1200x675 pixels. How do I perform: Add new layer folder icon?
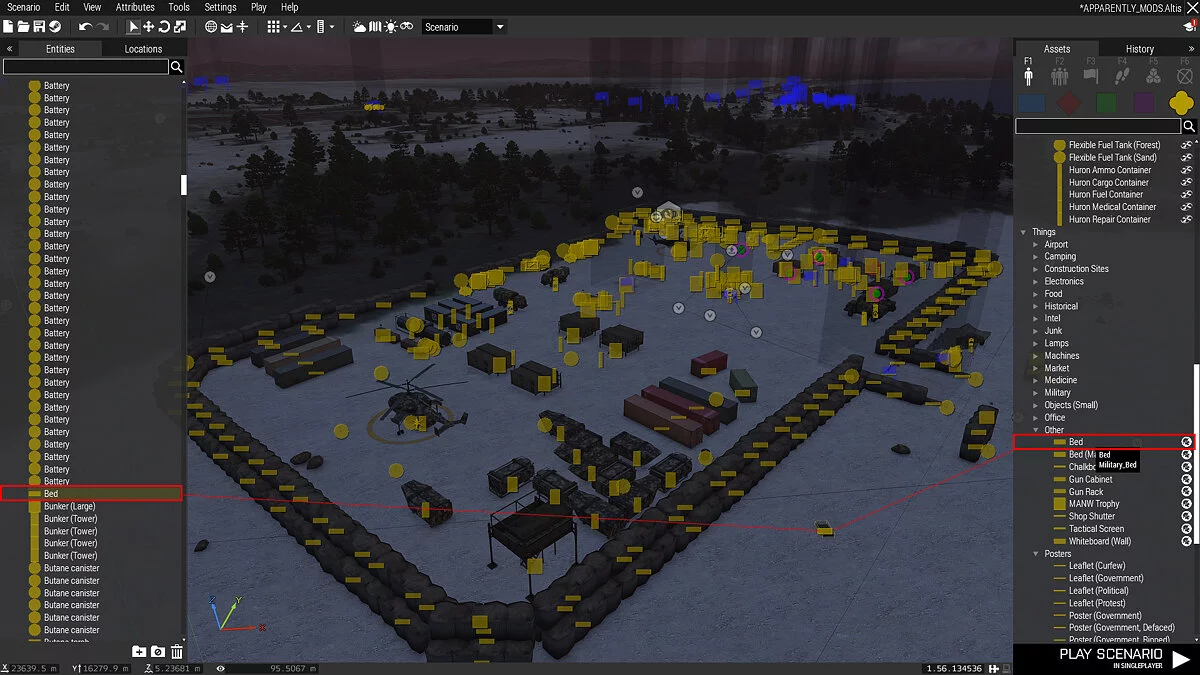point(139,652)
